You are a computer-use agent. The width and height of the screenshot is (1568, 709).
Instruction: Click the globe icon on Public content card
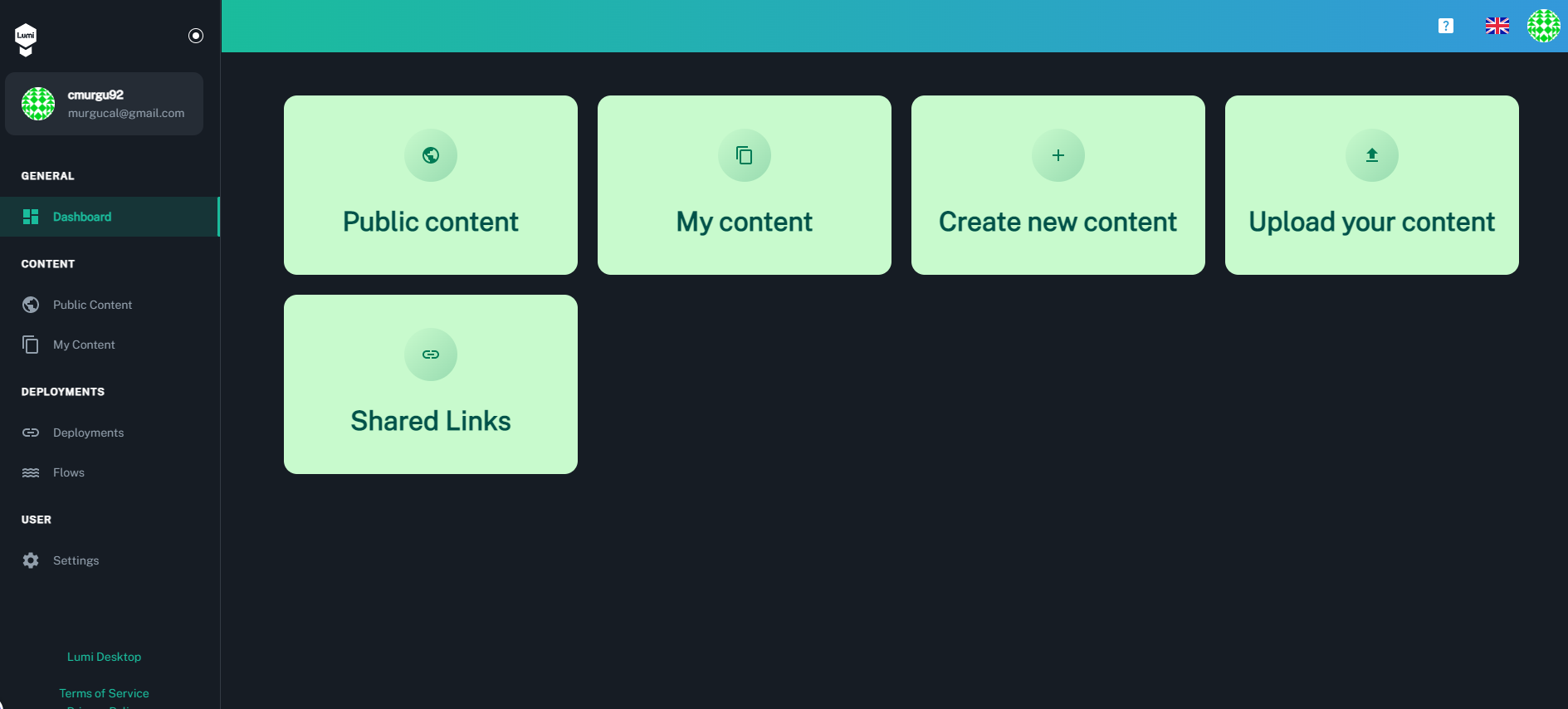point(430,155)
